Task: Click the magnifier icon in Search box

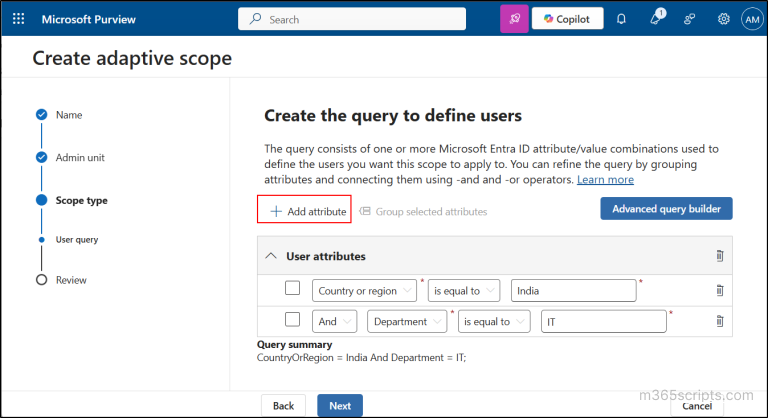Action: click(x=255, y=19)
